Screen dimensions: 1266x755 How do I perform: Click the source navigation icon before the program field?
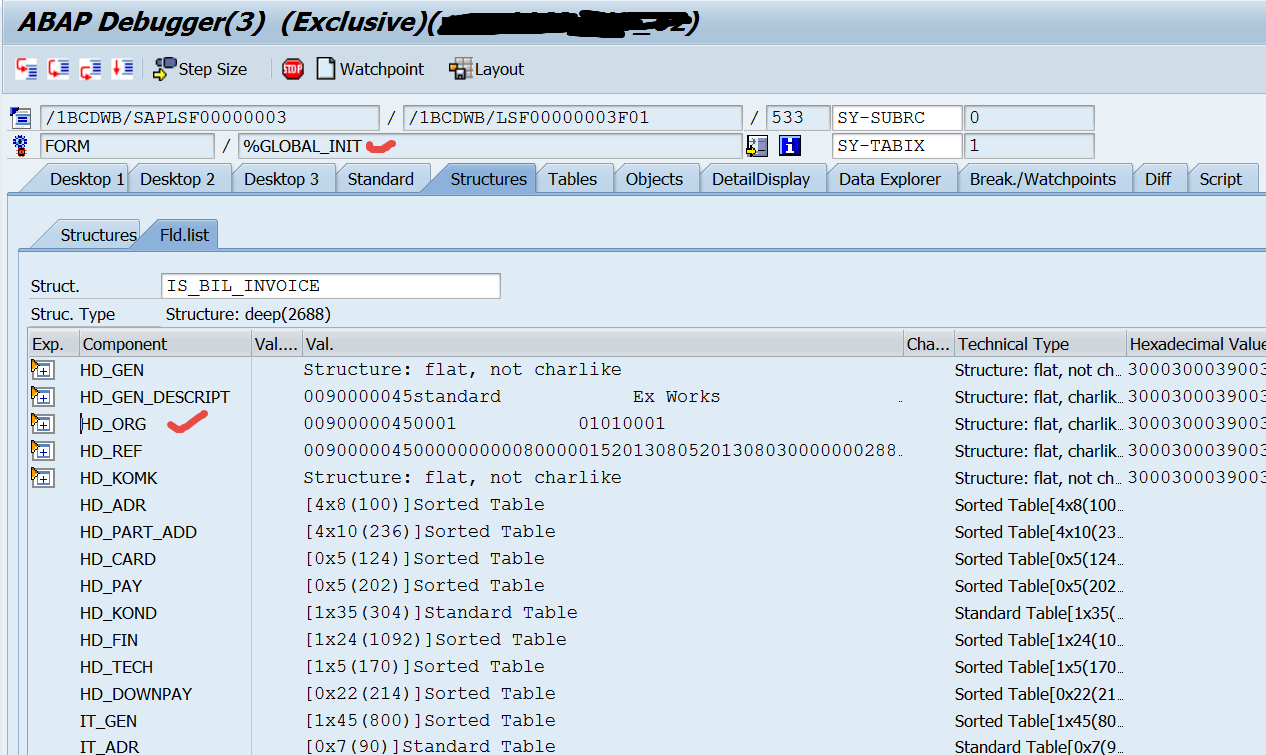20,117
